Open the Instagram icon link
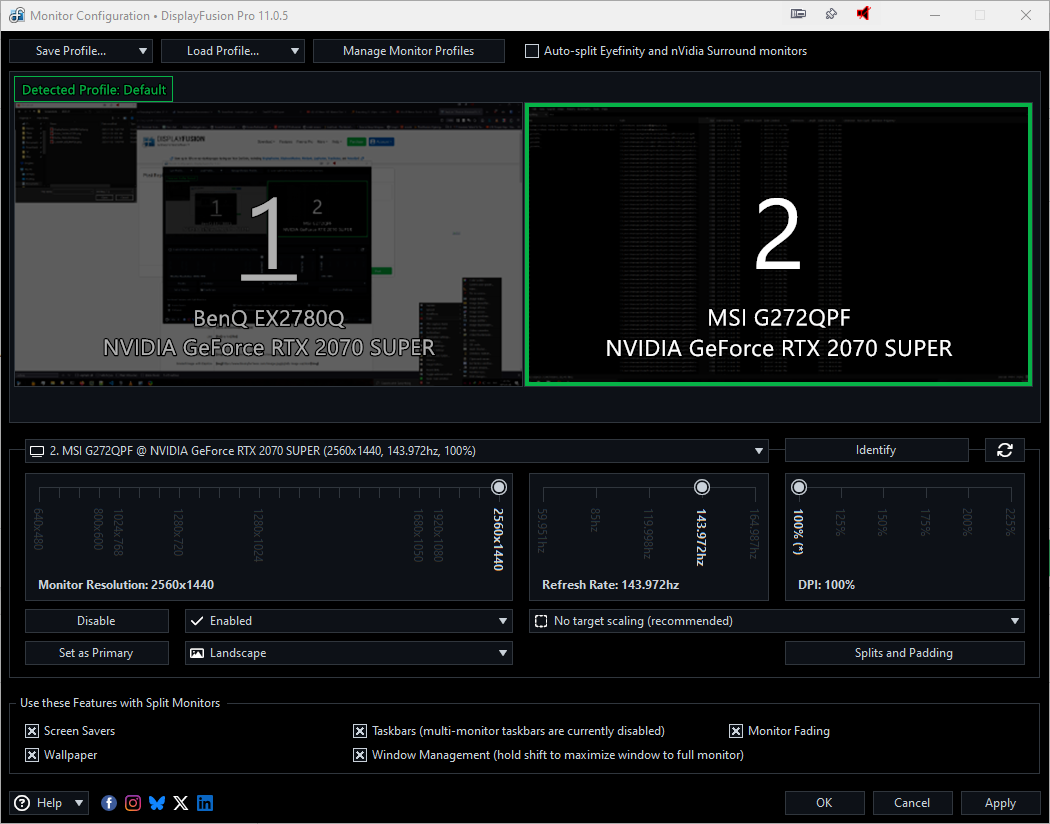 [133, 803]
